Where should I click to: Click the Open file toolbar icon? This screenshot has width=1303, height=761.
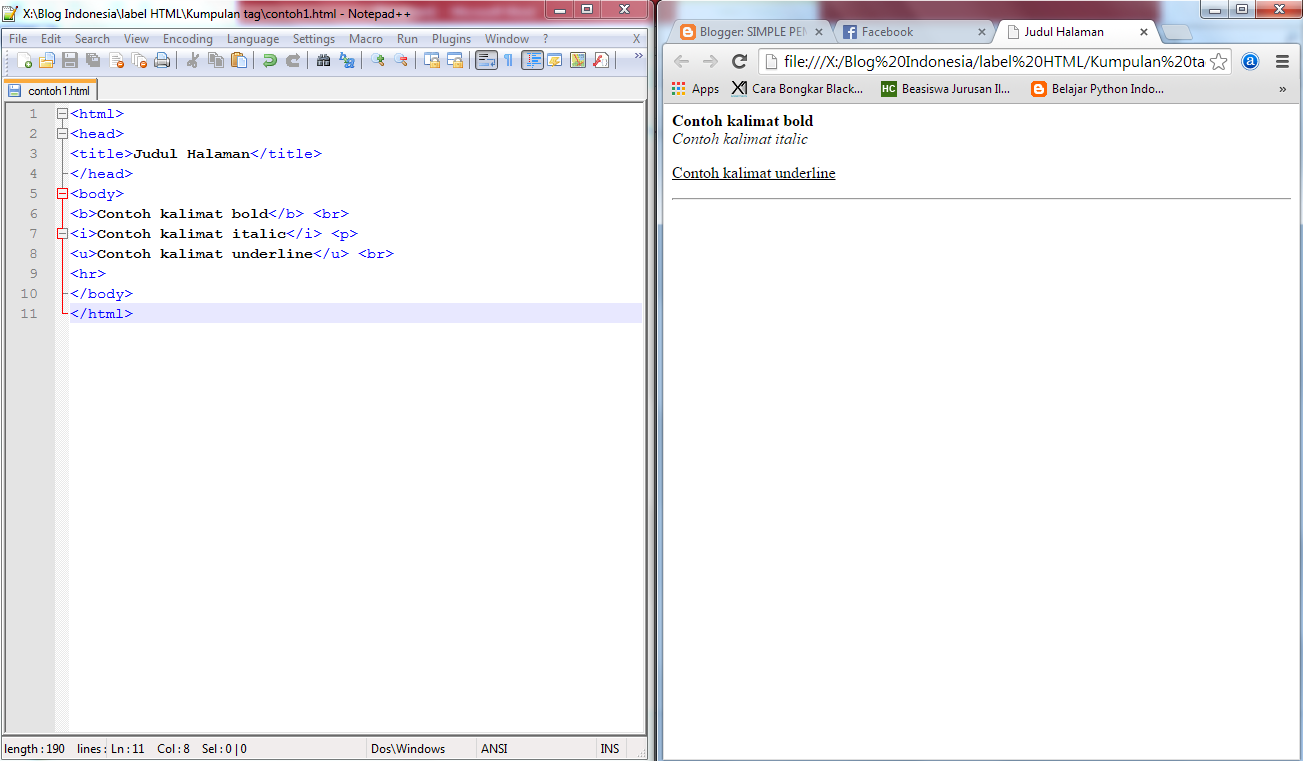point(47,61)
